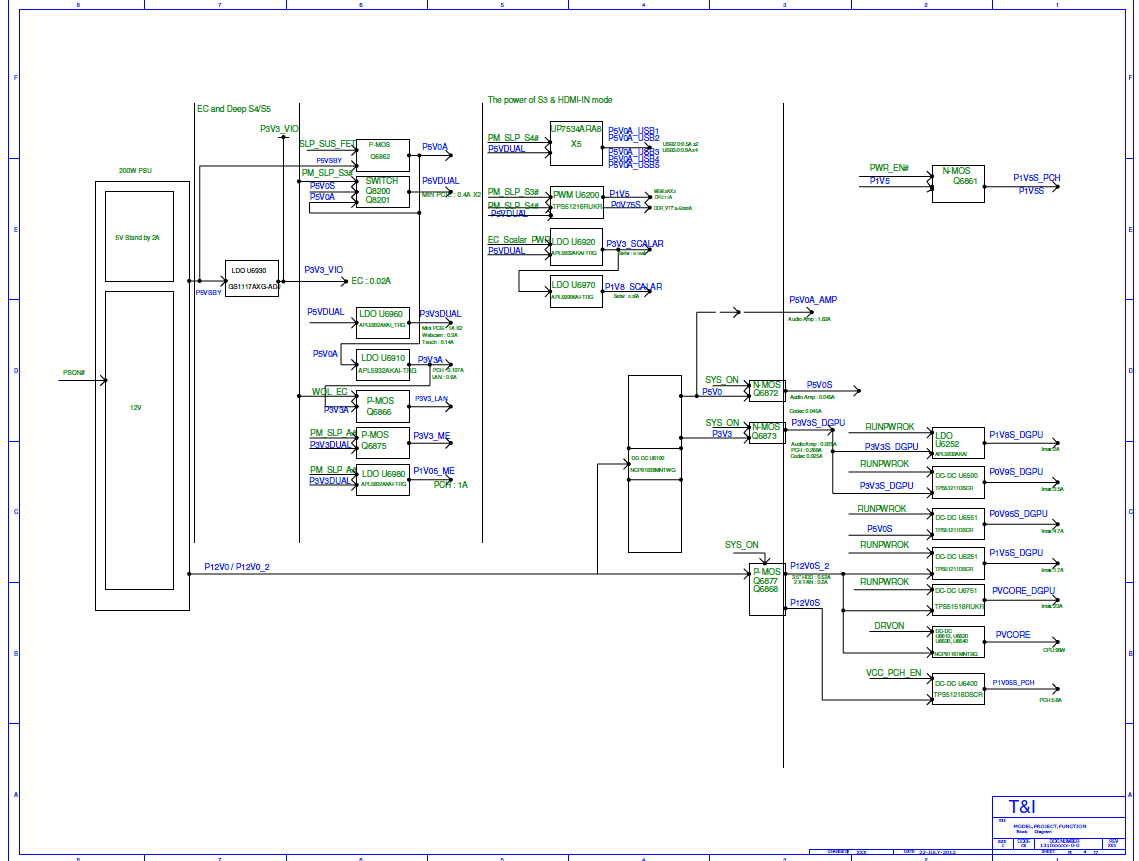Select the UP7534ARA8 X5 block
The height and width of the screenshot is (861, 1139).
[577, 143]
